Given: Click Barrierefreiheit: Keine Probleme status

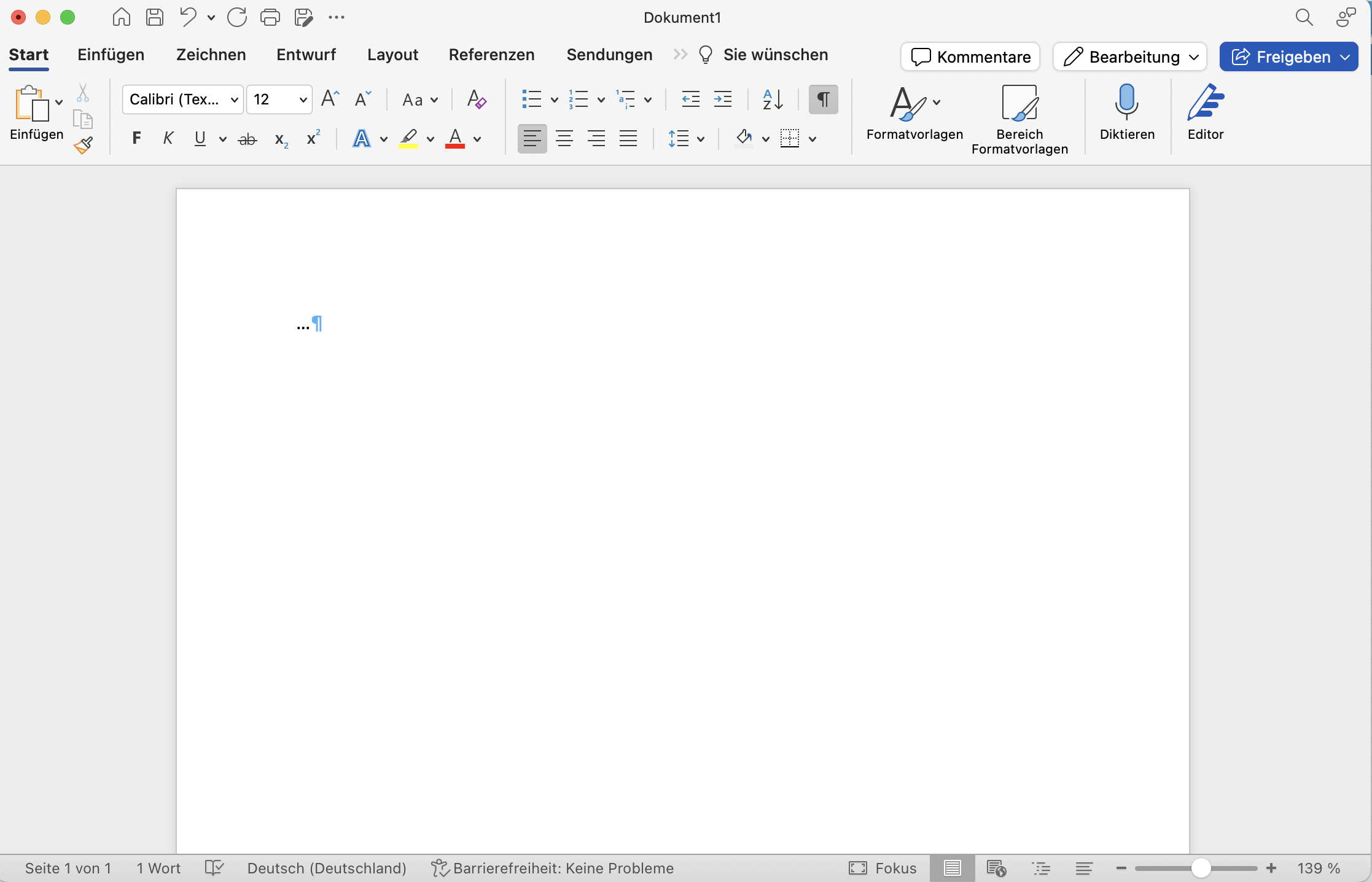Looking at the screenshot, I should (552, 868).
